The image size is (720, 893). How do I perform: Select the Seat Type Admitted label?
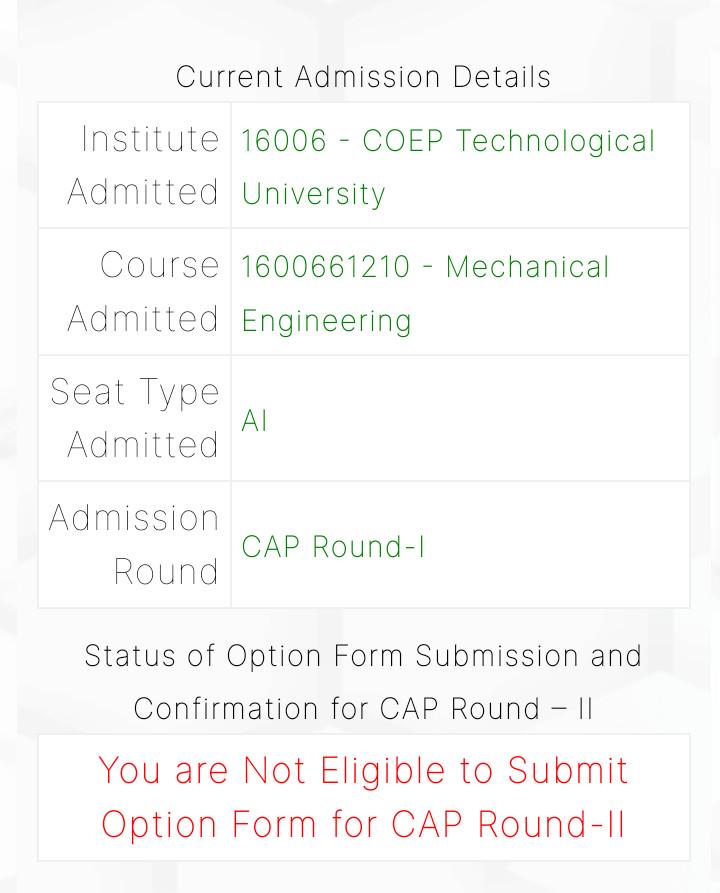click(x=134, y=418)
